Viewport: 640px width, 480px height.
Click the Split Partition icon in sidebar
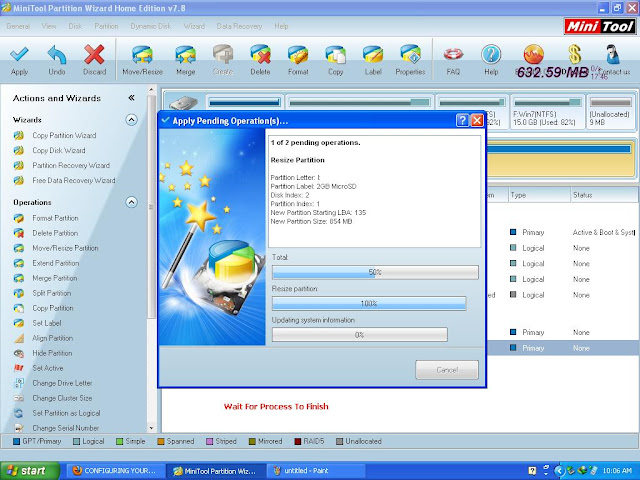(19, 293)
